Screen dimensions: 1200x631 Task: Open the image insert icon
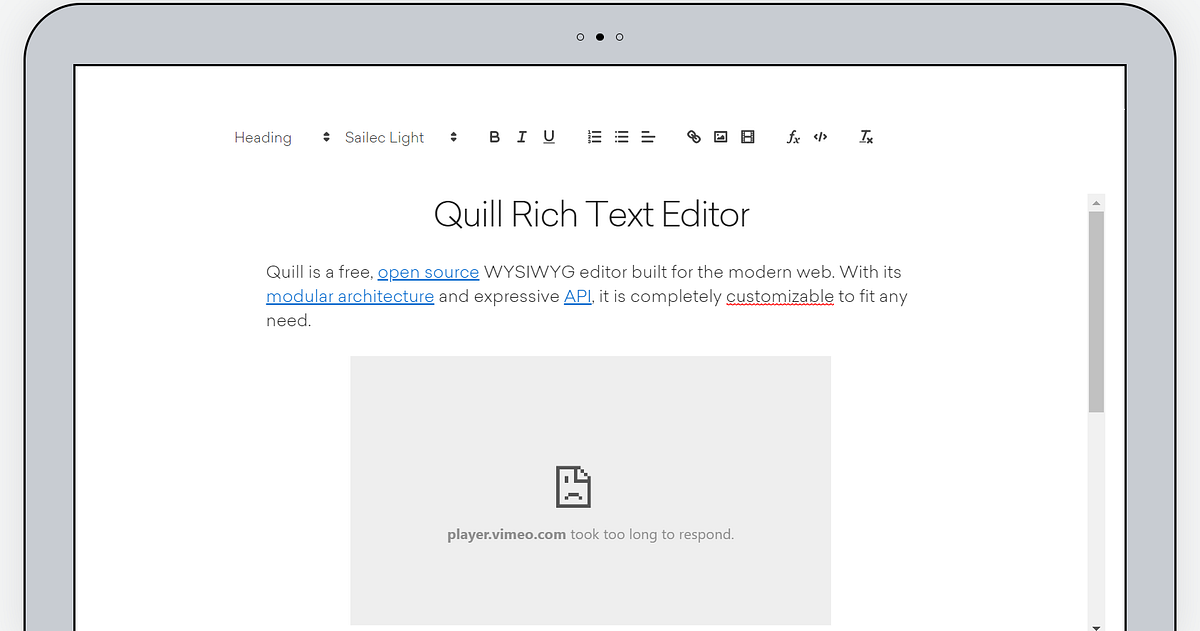pos(720,136)
